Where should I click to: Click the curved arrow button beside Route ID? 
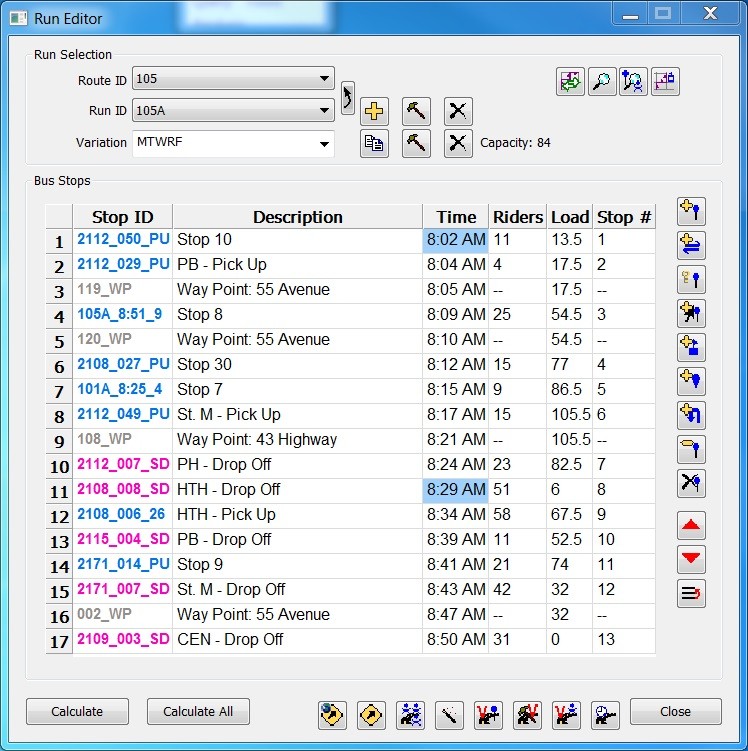coord(348,98)
